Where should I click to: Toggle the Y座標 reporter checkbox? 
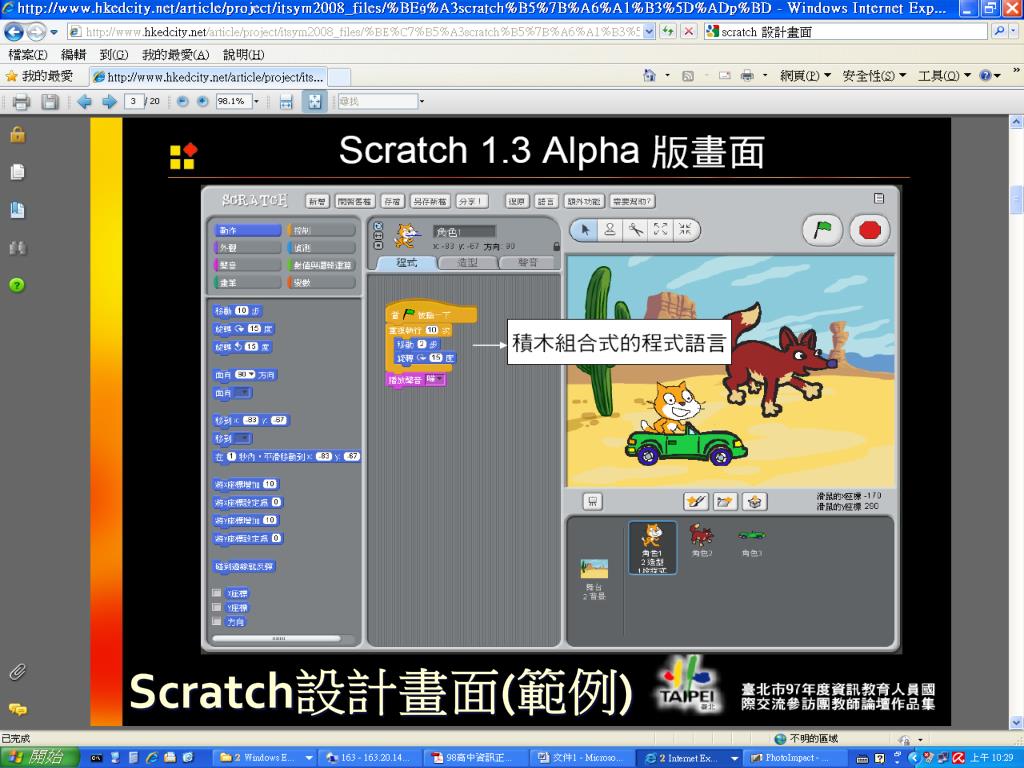216,607
